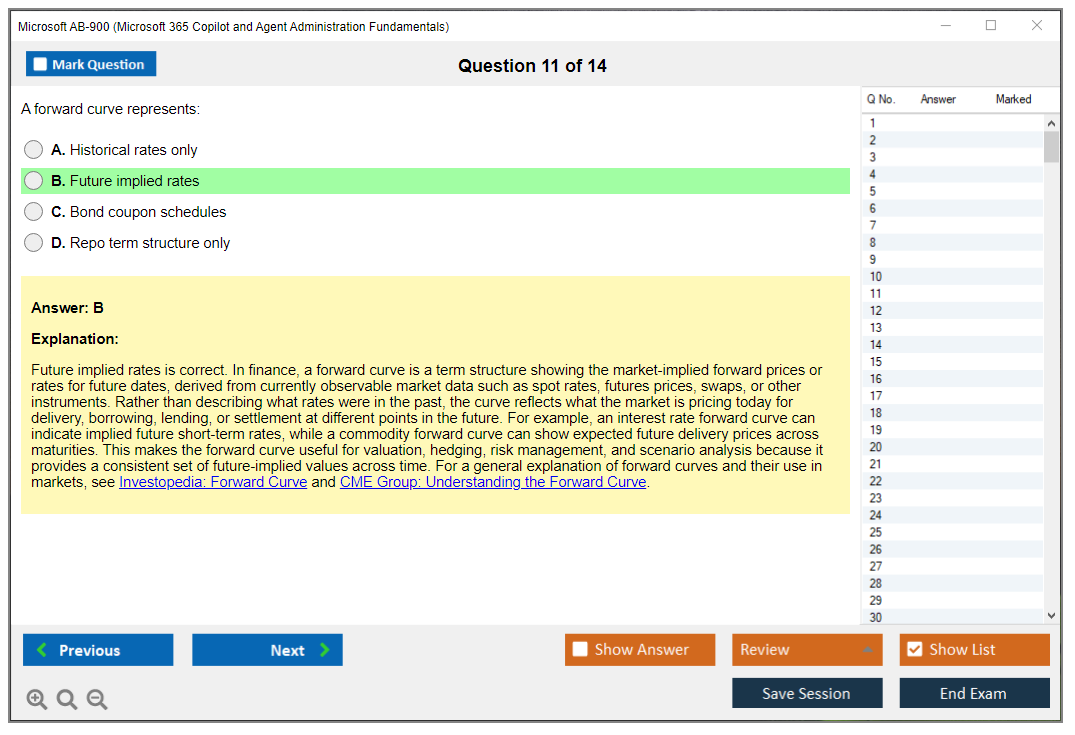Select question 15 in the list
Screen dimensions: 1075x735
953,362
